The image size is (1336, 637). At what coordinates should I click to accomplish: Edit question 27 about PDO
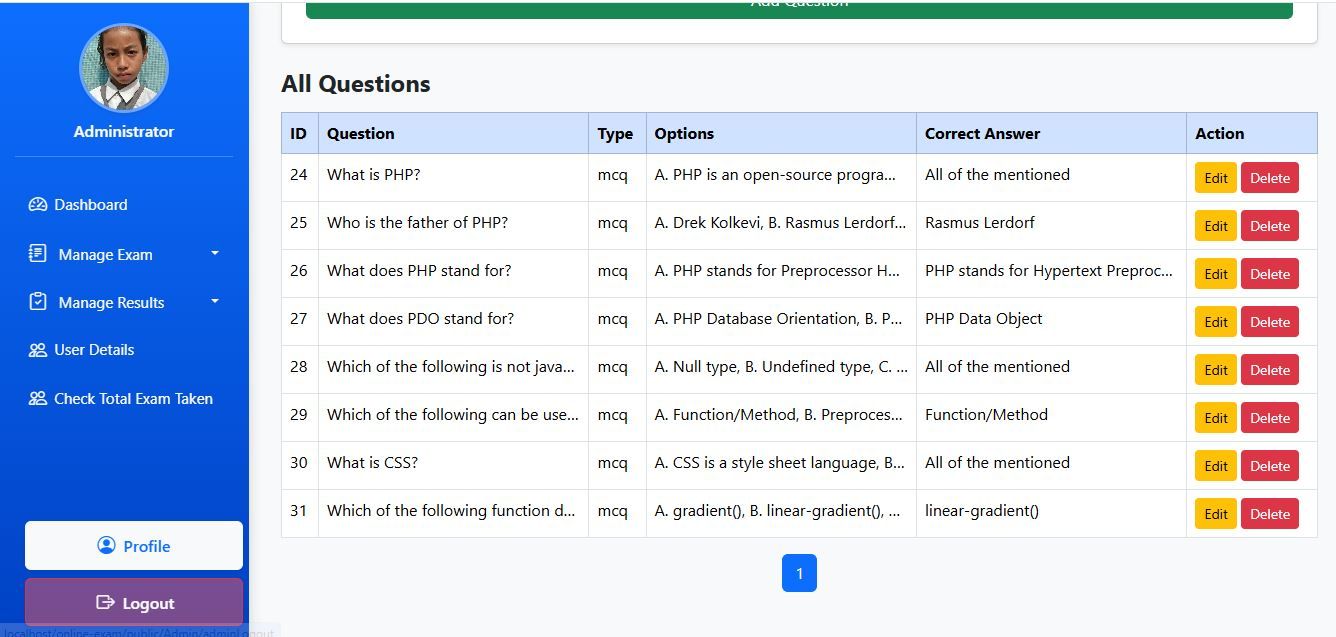pyautogui.click(x=1215, y=322)
